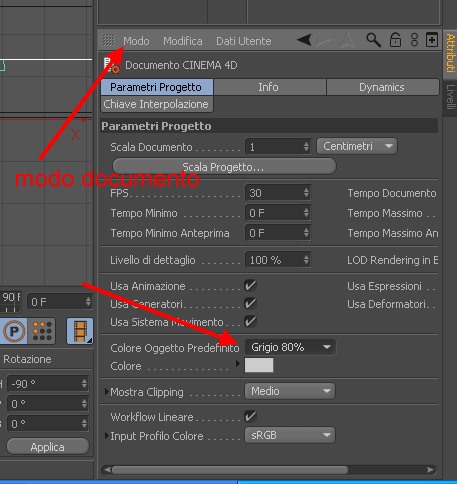Switch to the Info tab
The image size is (457, 484).
pos(270,87)
